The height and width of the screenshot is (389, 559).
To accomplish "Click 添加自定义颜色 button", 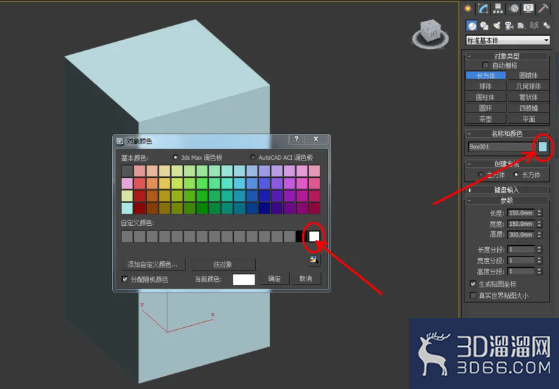I will pos(153,264).
